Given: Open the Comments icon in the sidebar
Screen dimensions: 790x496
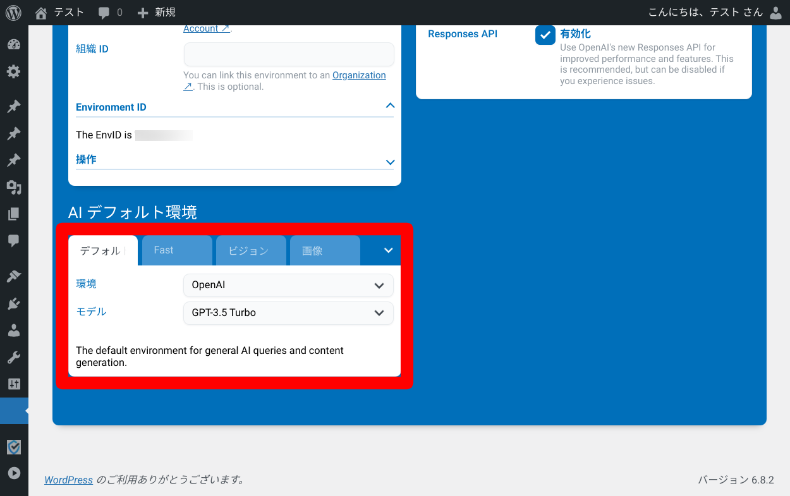Looking at the screenshot, I should coord(14,240).
